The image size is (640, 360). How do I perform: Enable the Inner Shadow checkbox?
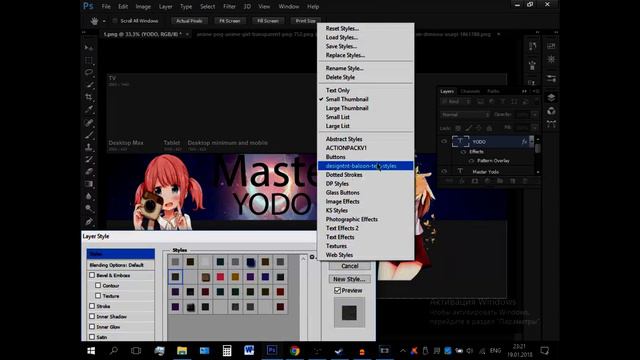92,316
